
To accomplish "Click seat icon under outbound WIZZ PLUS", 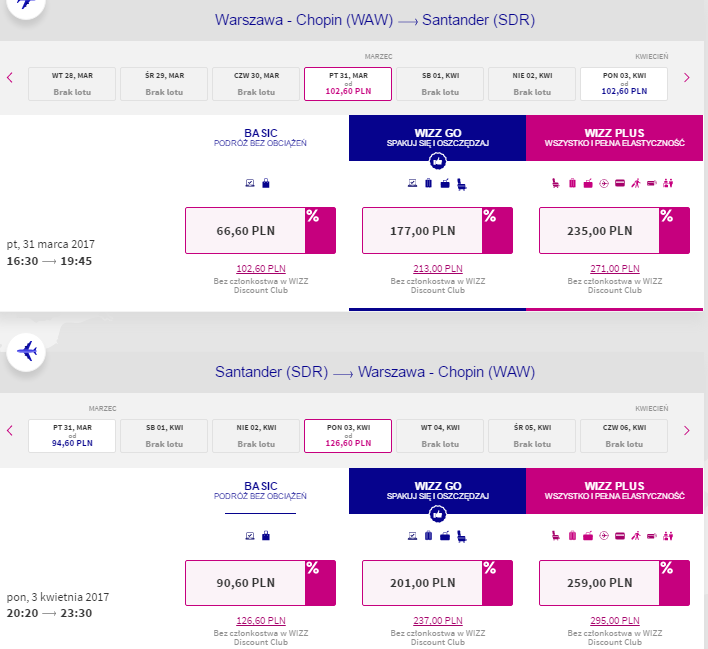I will click(x=556, y=183).
